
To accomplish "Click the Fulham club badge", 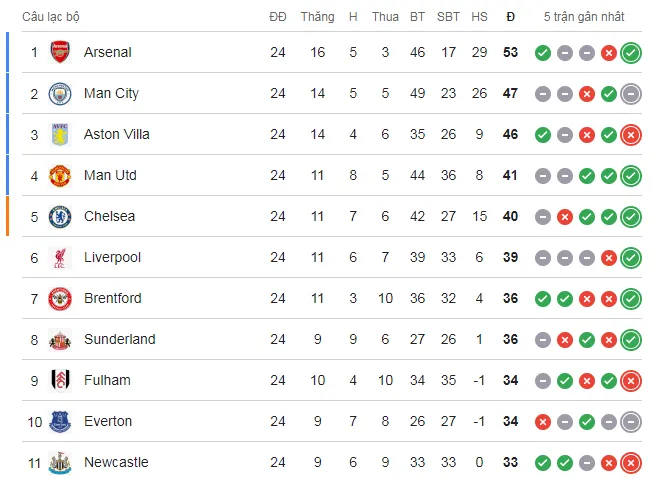I will pos(61,380).
